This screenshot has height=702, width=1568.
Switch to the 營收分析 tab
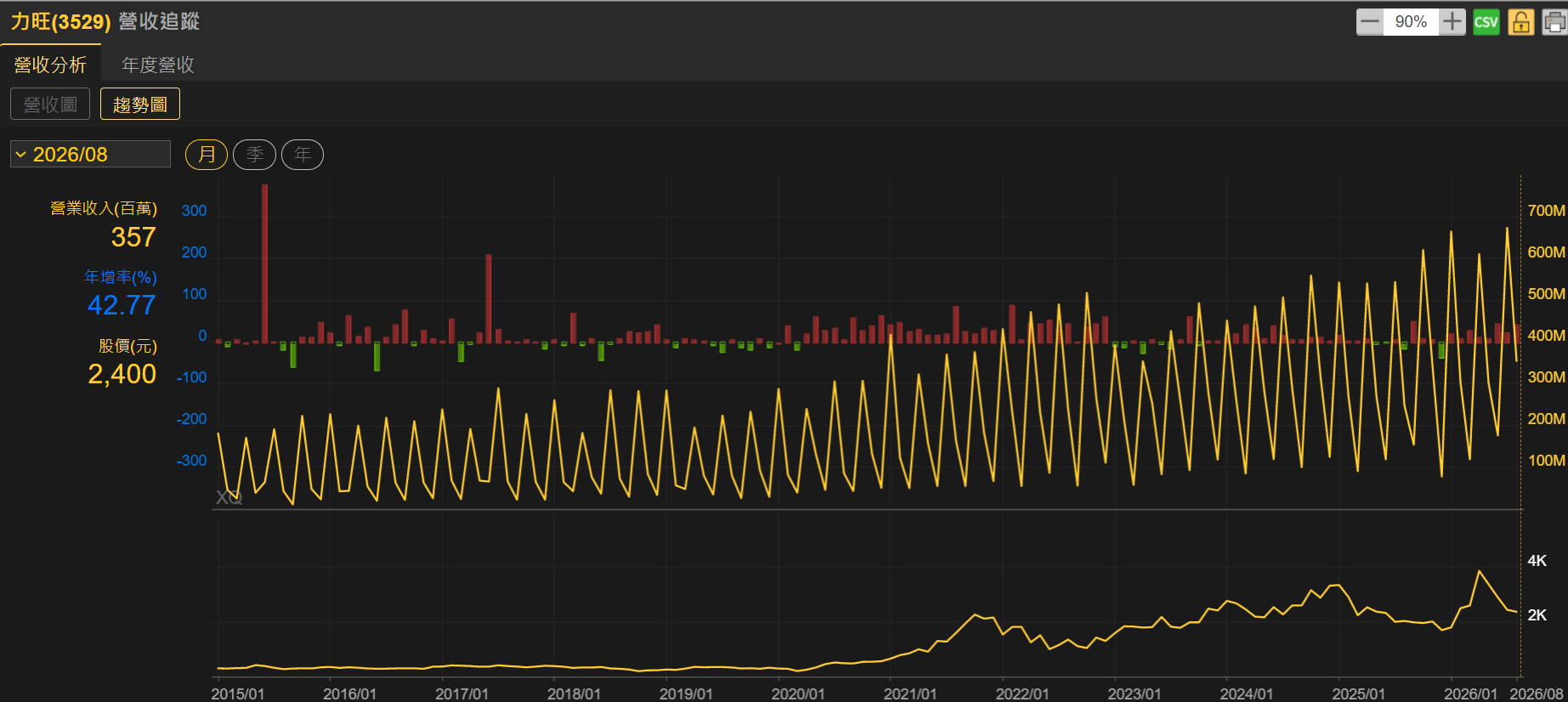click(x=50, y=65)
